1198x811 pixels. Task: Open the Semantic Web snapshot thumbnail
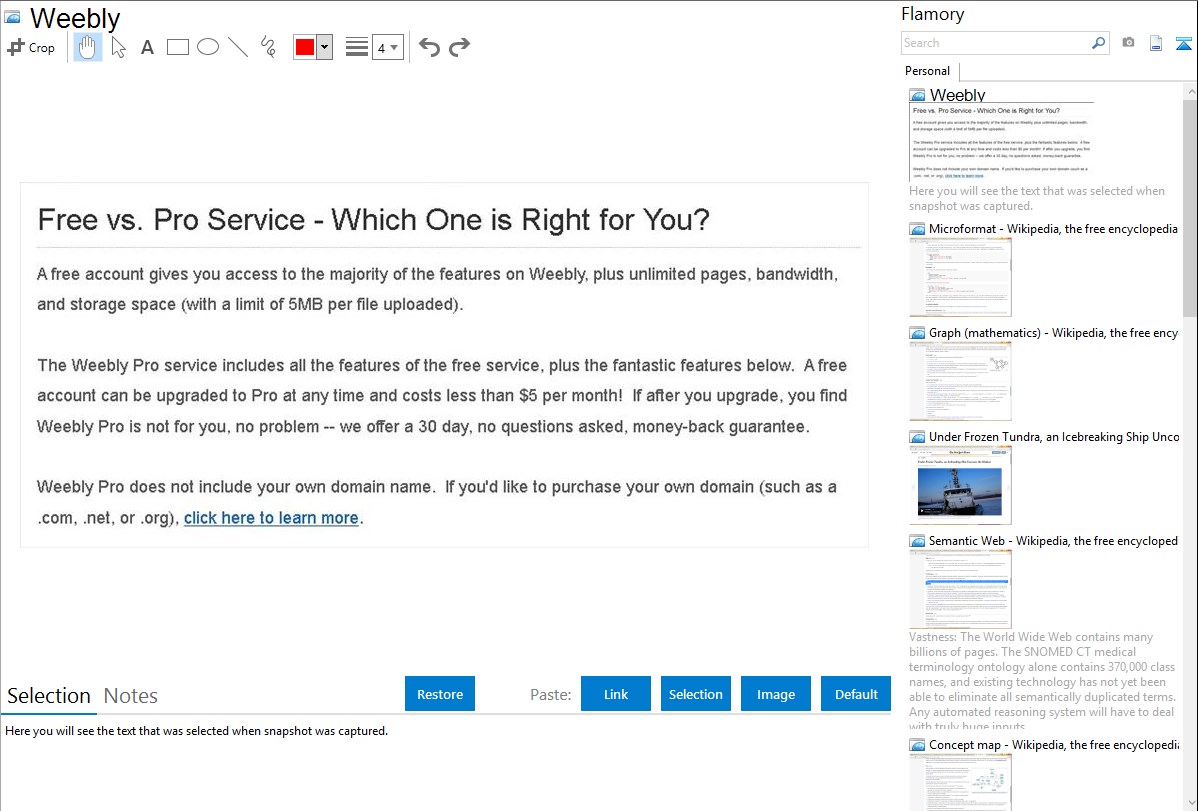960,589
